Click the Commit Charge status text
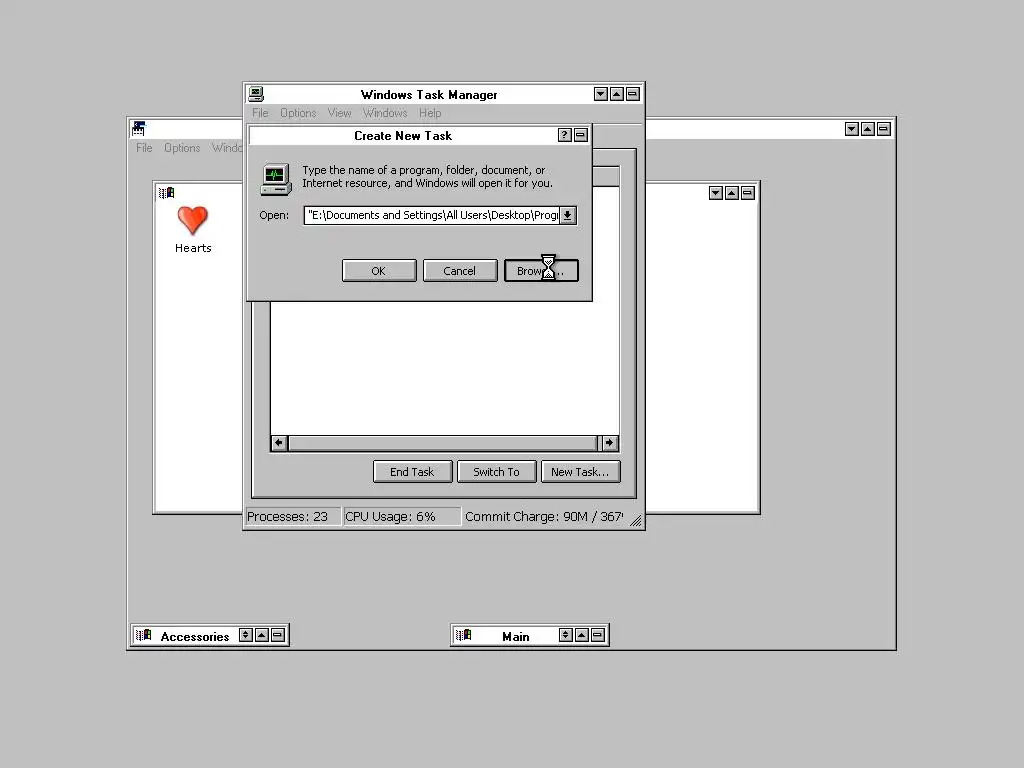 point(544,517)
